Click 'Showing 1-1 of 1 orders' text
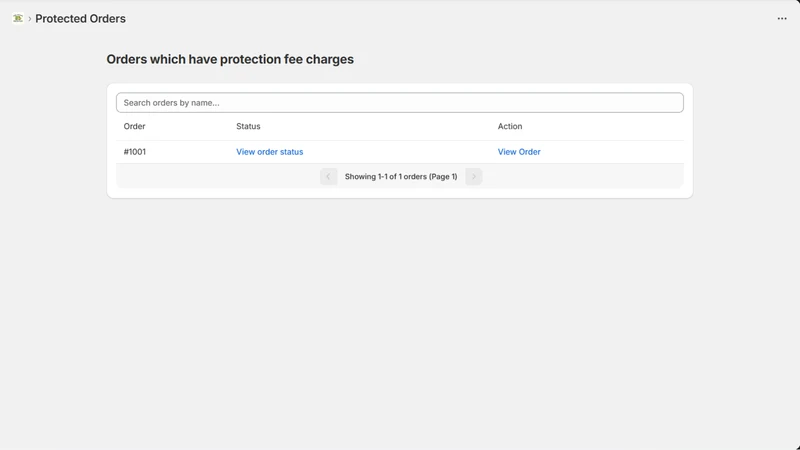 401,177
